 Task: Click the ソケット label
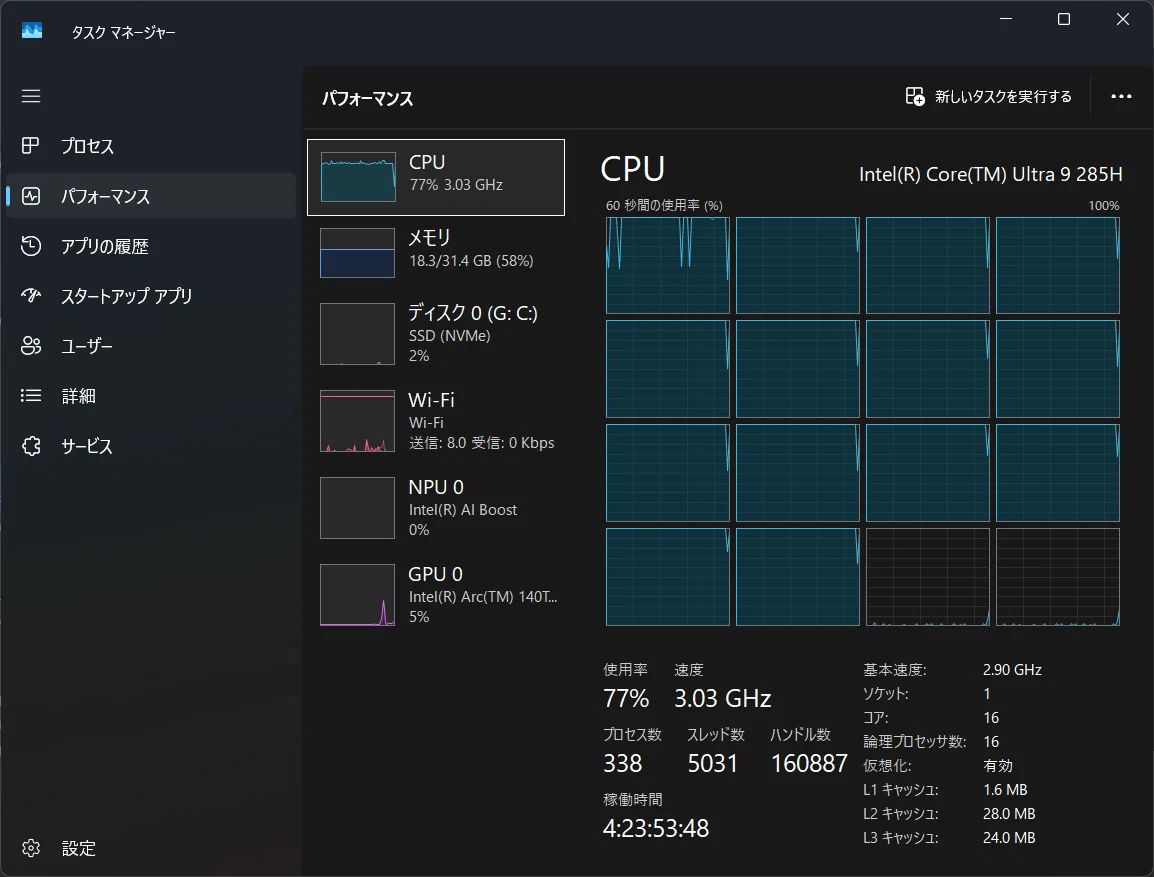(x=886, y=694)
